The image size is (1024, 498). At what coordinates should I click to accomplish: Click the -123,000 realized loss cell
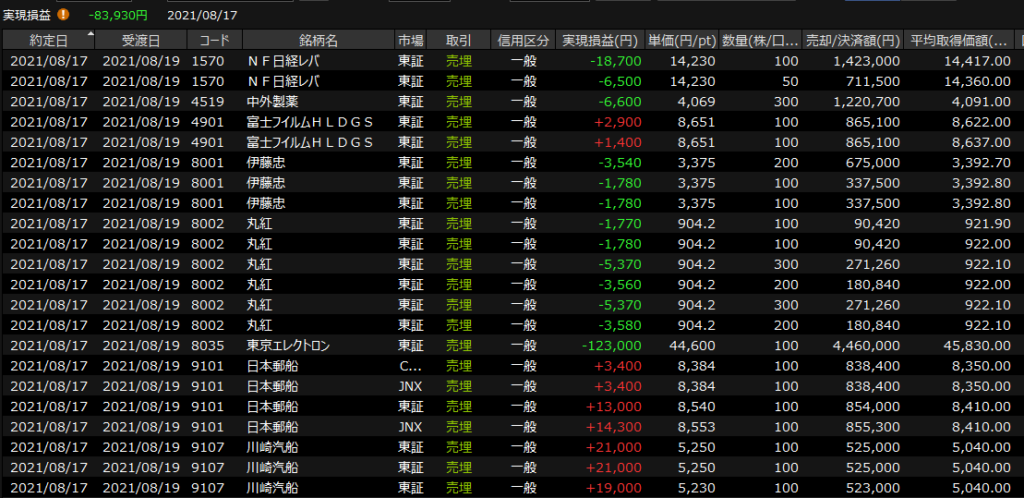(605, 345)
